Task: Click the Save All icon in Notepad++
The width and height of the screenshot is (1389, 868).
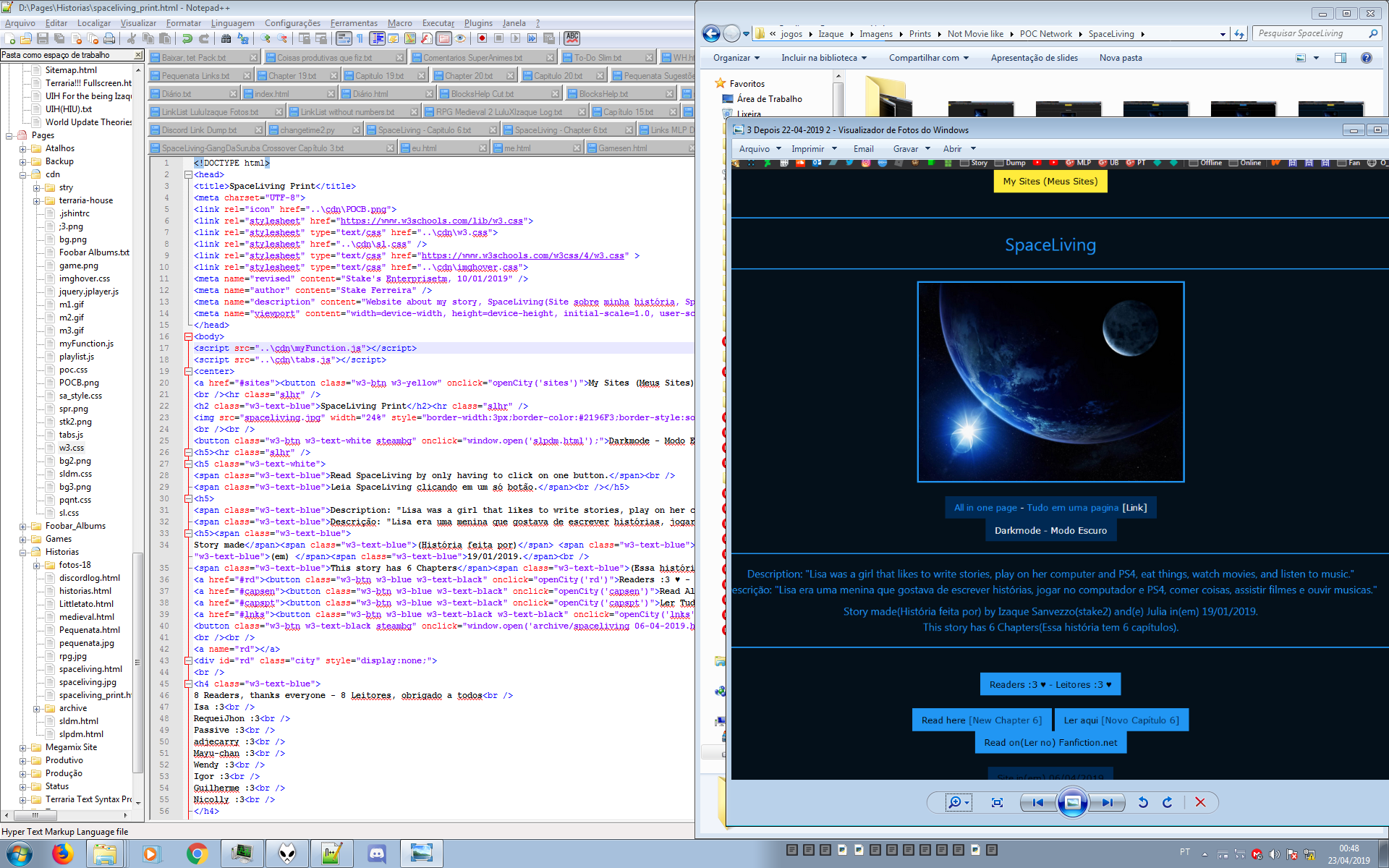Action: [x=59, y=38]
